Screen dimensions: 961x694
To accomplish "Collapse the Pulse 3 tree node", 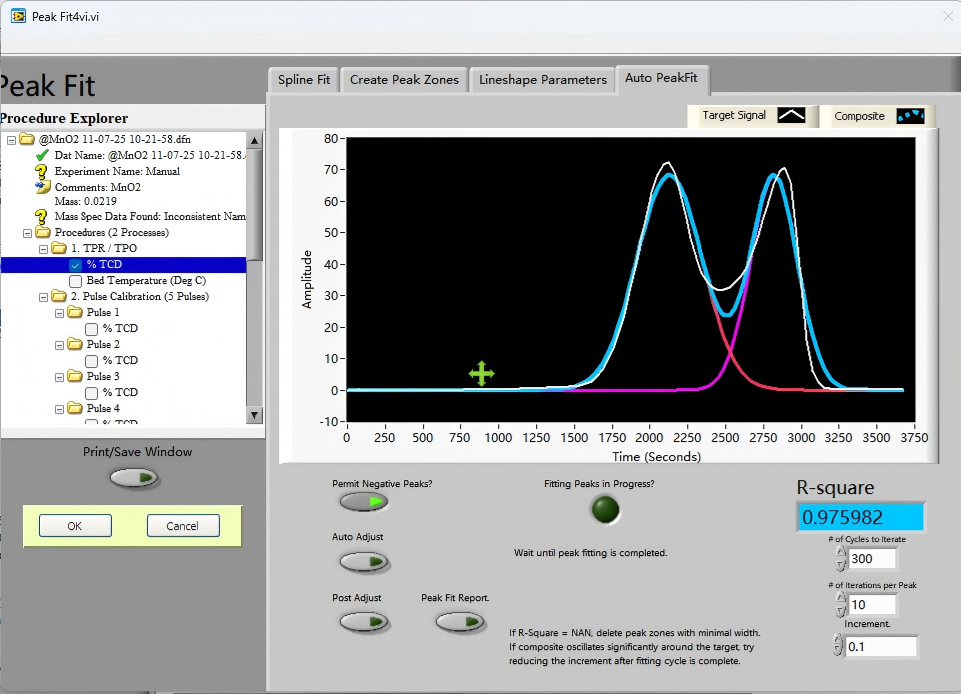I will click(x=59, y=377).
